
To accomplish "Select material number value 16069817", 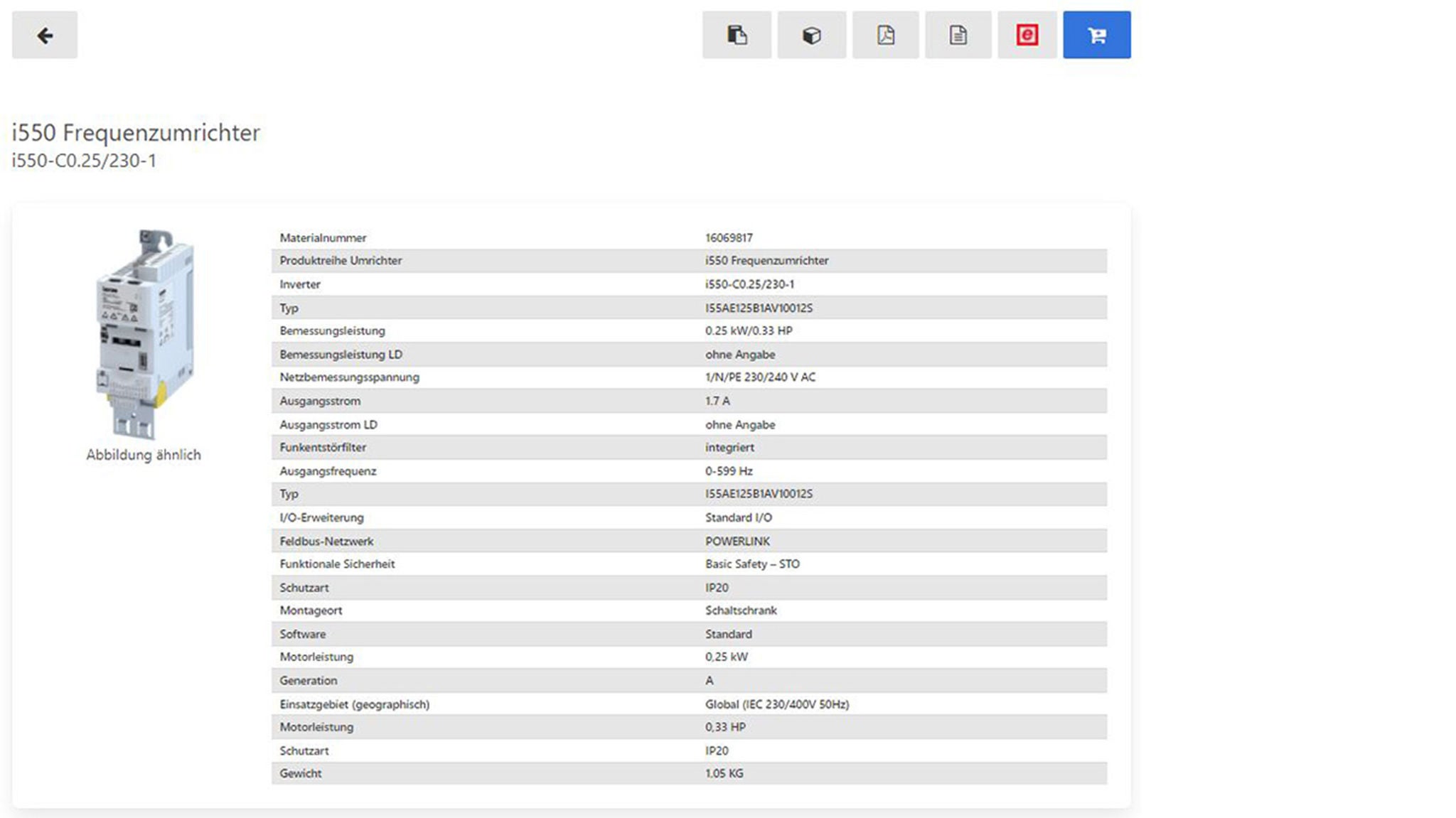I will pos(729,238).
